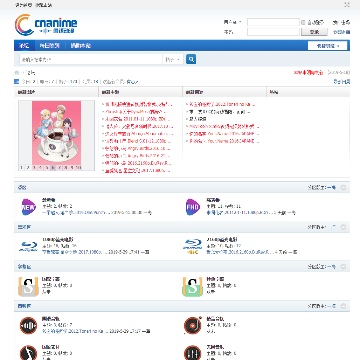Open the sound waveform music forum icon
Screen dimensions: 360x360
pyautogui.click(x=28, y=325)
